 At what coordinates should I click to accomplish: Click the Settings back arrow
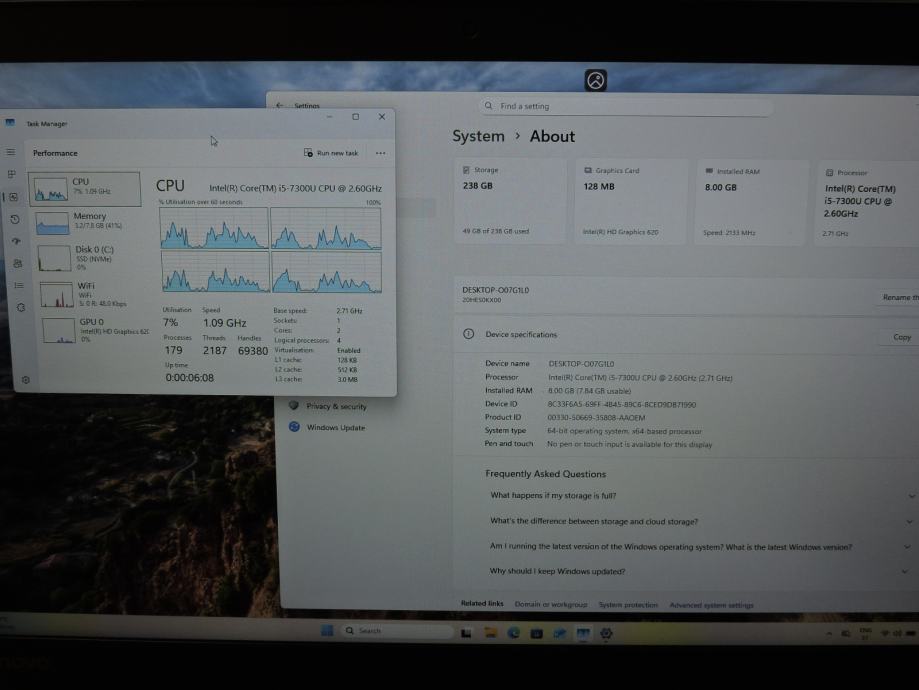(x=280, y=106)
